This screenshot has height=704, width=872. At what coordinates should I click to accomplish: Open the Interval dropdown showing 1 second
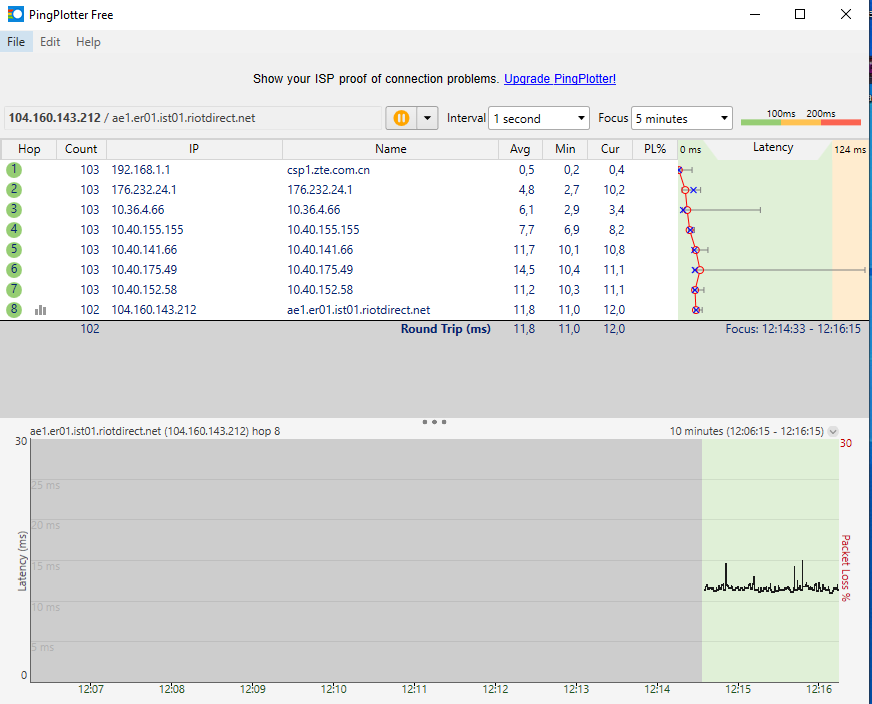pos(538,118)
